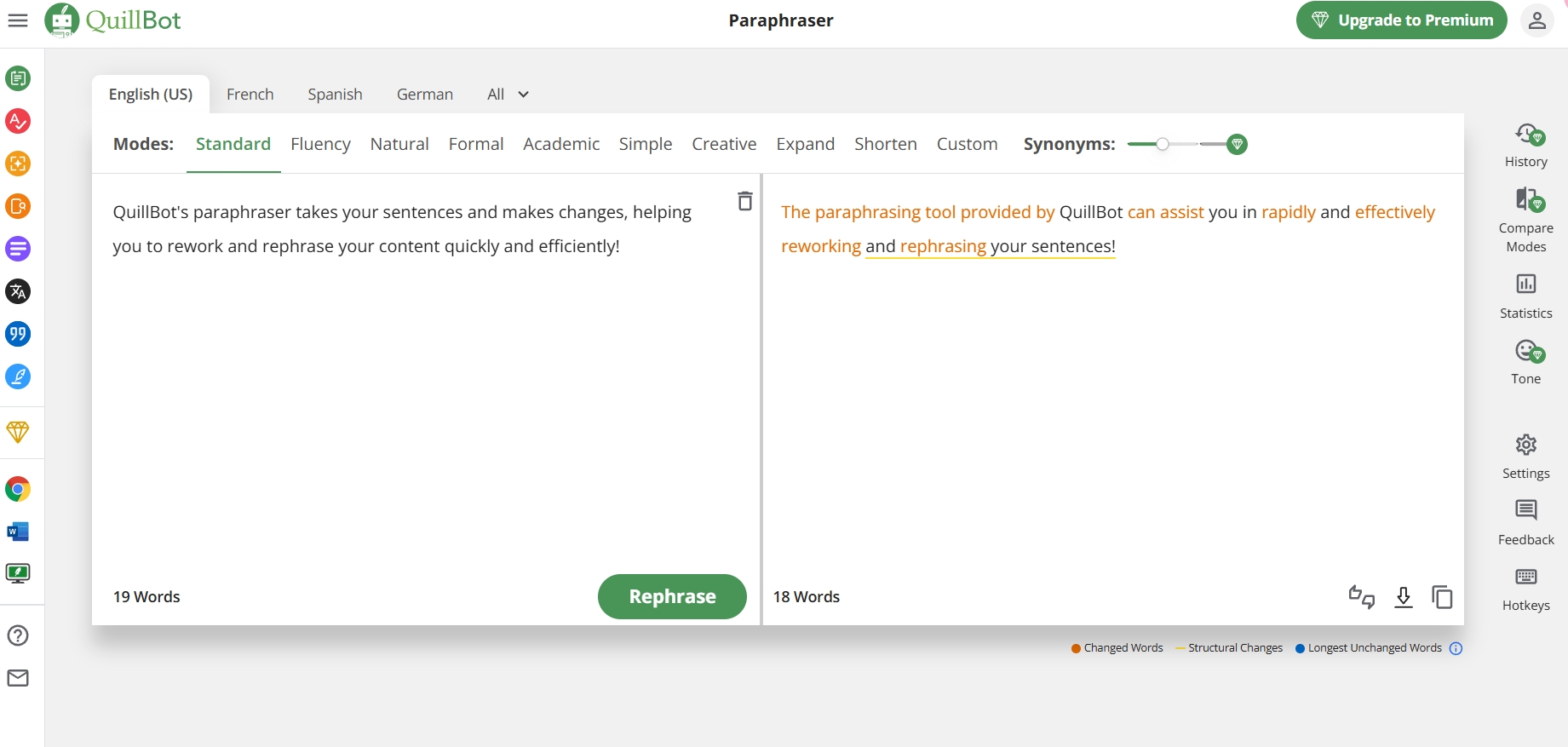Open the Grammar Checker red icon
1568x747 pixels.
[x=18, y=121]
